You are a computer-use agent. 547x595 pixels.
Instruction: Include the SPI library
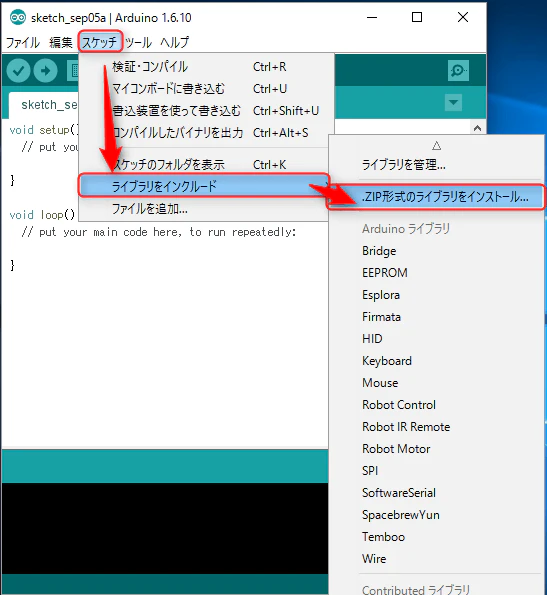(436, 471)
